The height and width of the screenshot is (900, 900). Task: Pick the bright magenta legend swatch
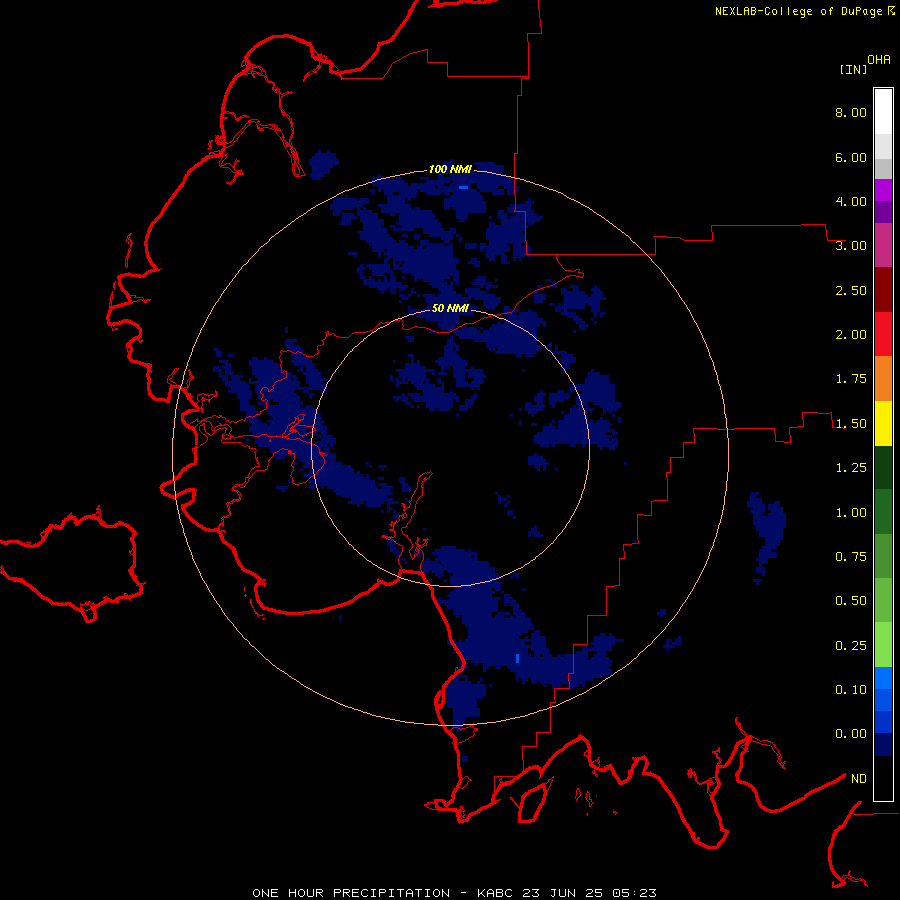pyautogui.click(x=883, y=190)
